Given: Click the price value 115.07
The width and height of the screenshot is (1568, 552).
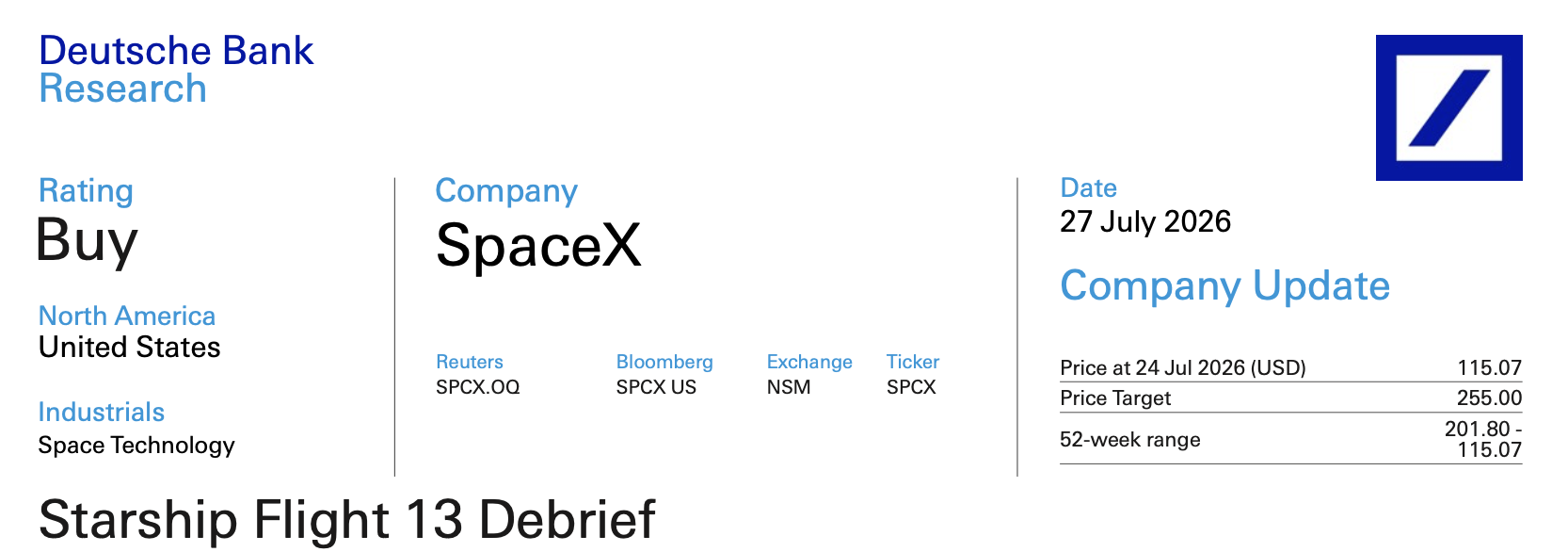Looking at the screenshot, I should pos(1489,367).
